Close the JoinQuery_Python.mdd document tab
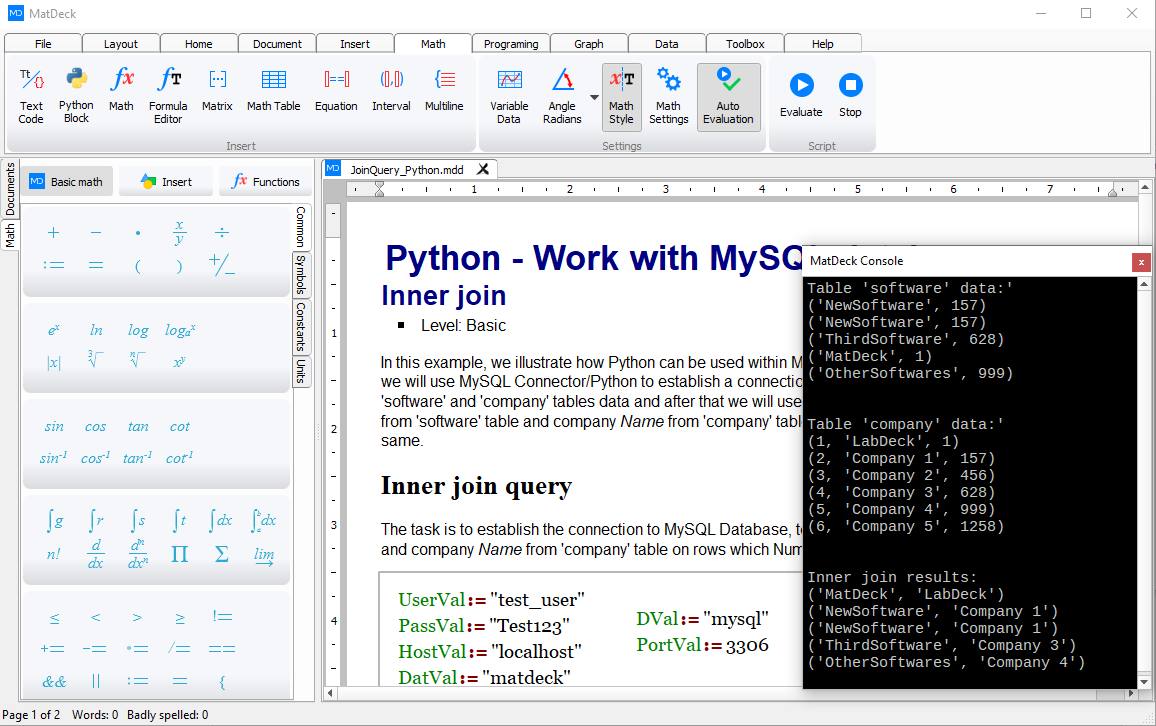 coord(483,170)
